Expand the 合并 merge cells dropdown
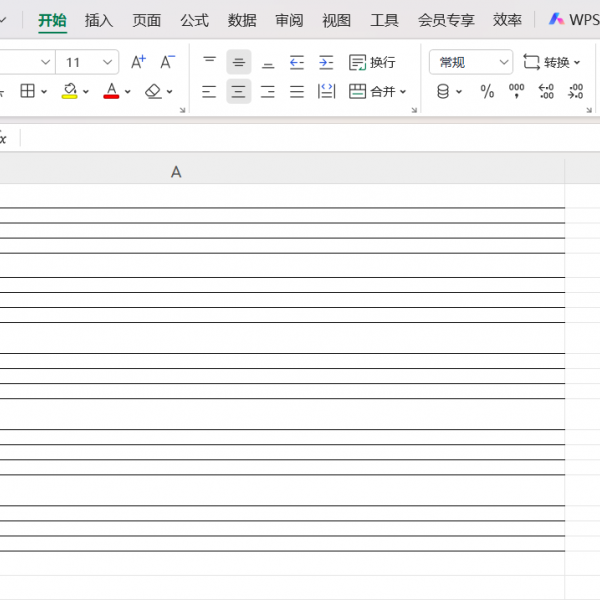 point(403,92)
